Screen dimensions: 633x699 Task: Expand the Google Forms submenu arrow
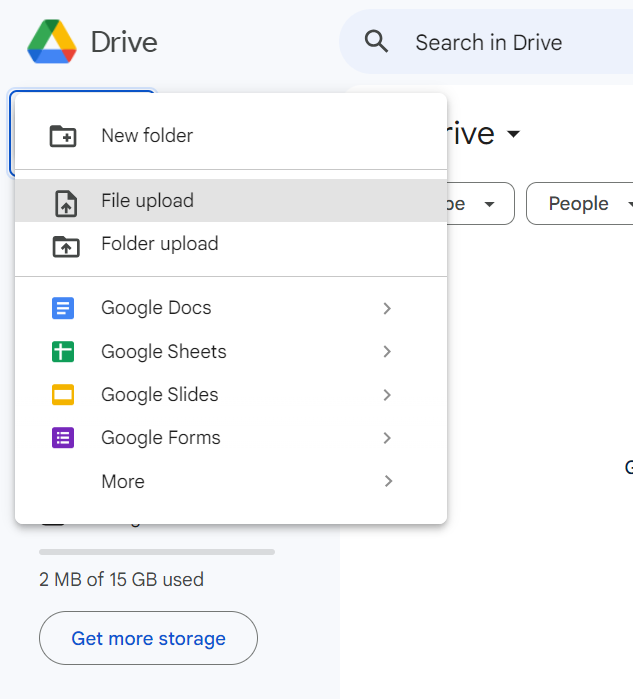pyautogui.click(x=387, y=438)
